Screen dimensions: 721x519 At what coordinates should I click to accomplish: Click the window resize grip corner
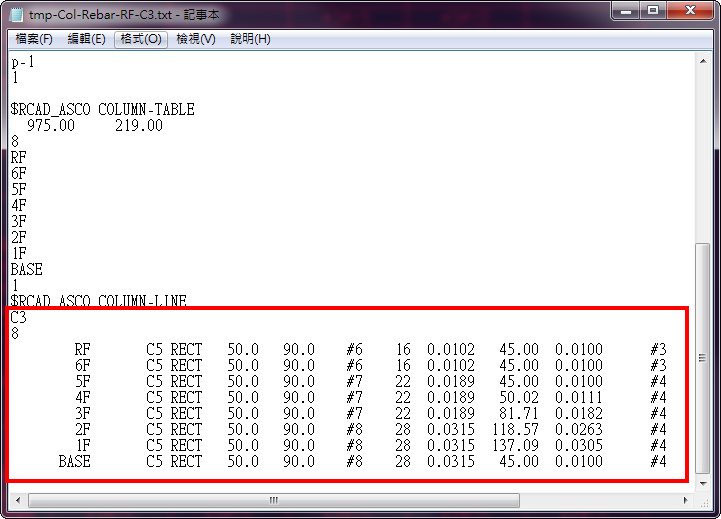tap(704, 502)
